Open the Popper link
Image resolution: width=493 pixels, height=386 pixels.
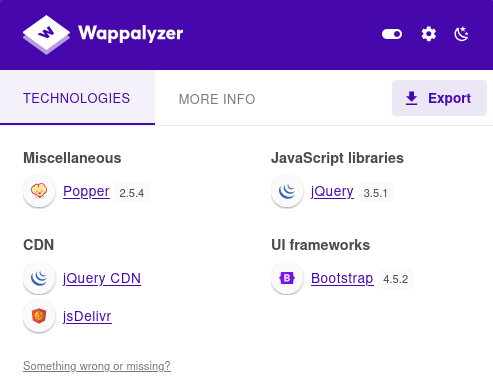(x=86, y=192)
